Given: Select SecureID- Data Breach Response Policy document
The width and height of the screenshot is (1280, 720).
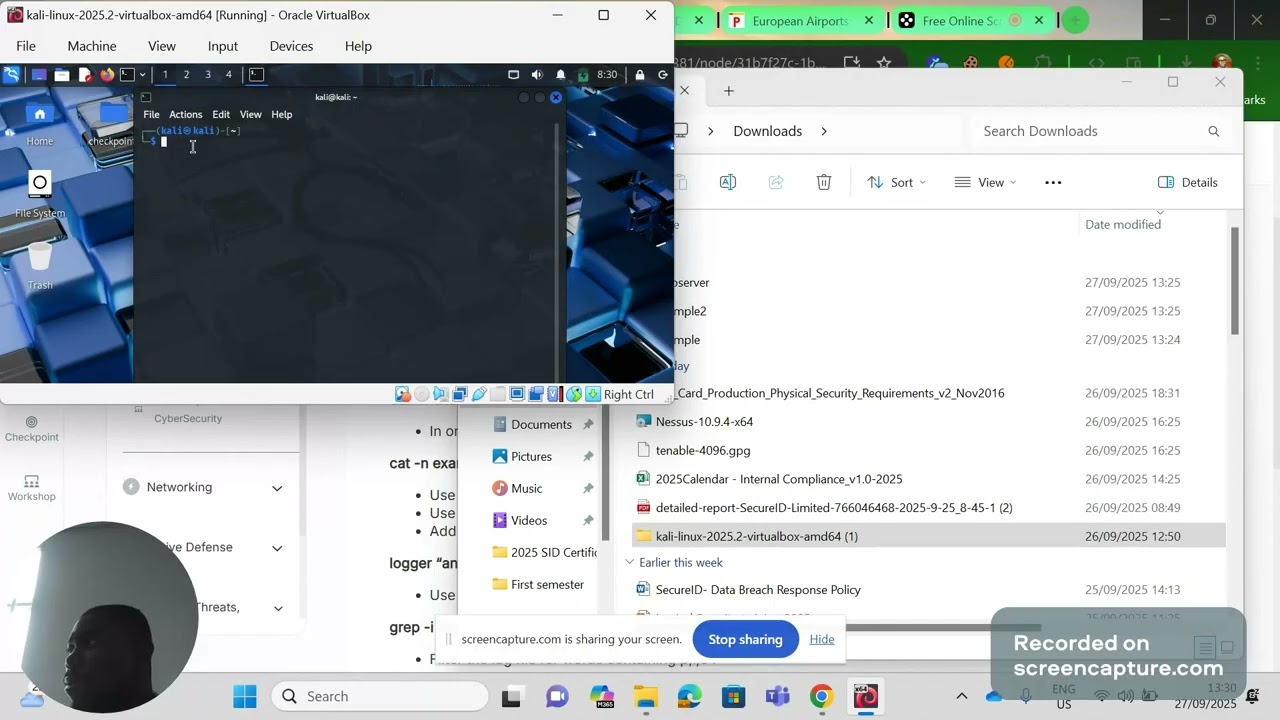Looking at the screenshot, I should point(758,590).
